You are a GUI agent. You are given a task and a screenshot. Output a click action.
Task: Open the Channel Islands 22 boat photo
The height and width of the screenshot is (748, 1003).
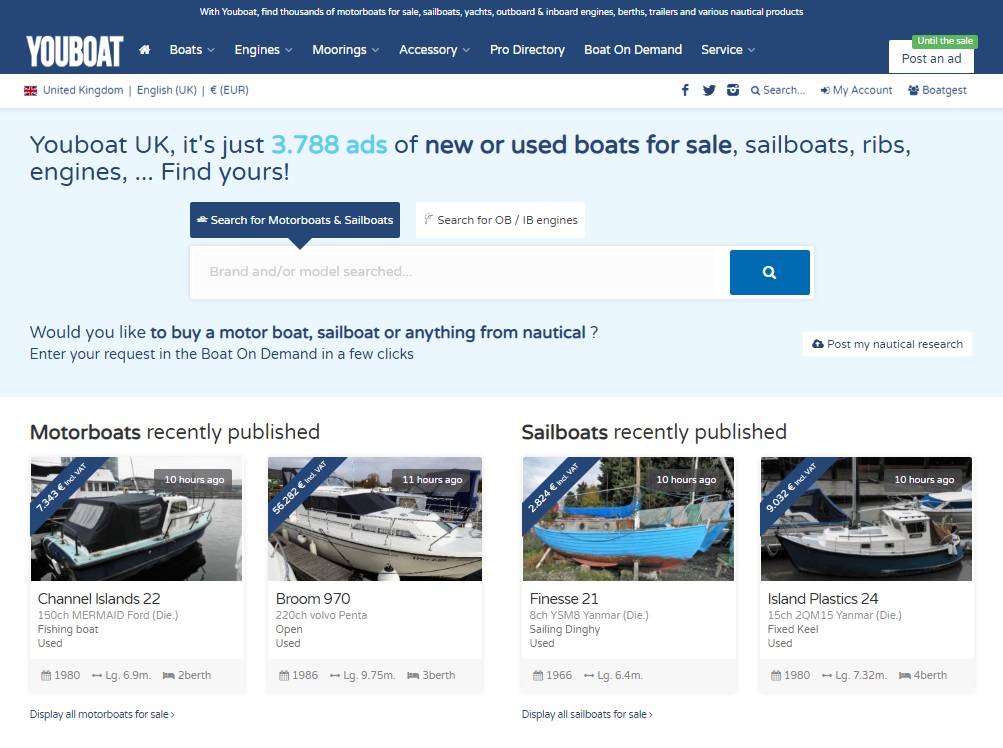coord(136,519)
